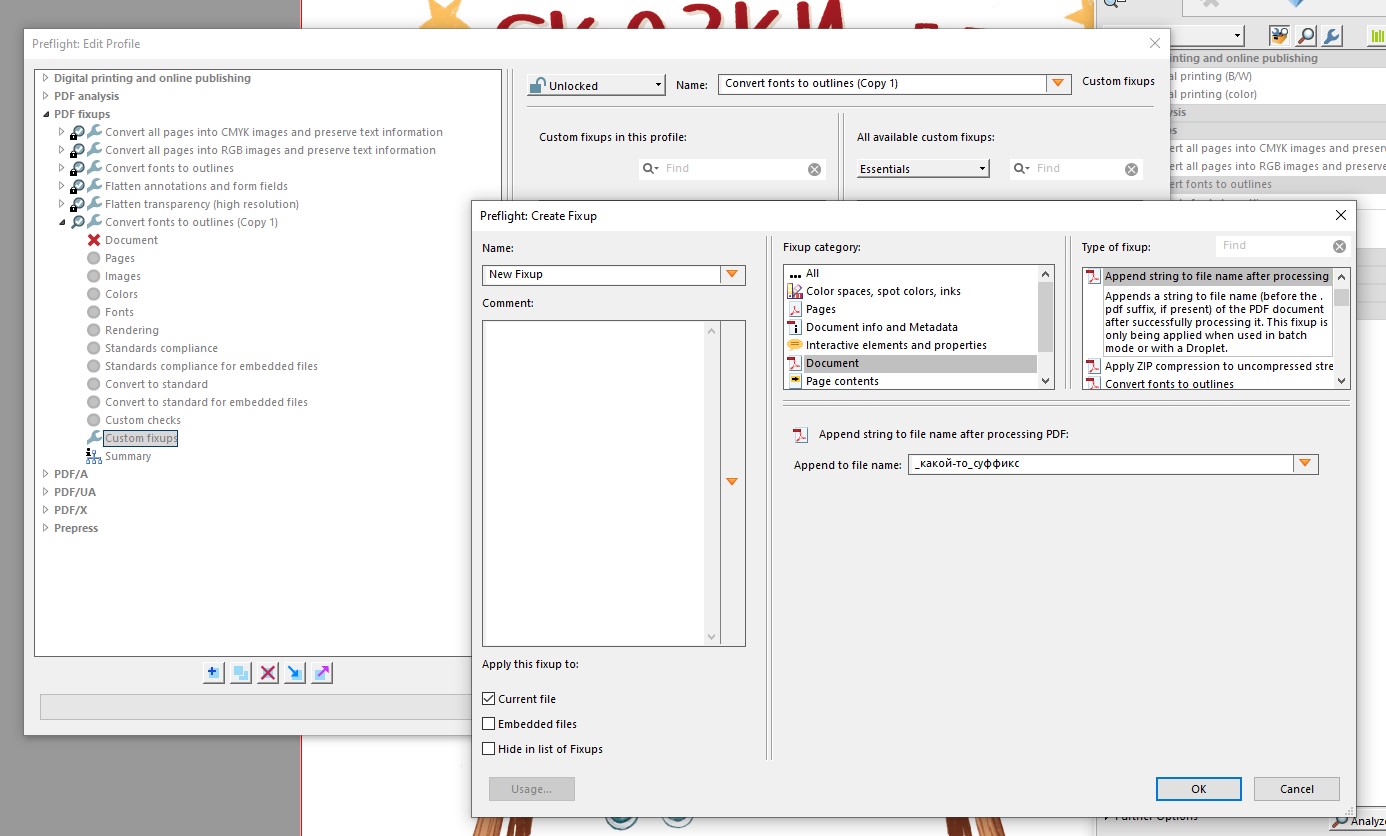Expand the Prepress group
Viewport: 1386px width, 836px height.
45,528
